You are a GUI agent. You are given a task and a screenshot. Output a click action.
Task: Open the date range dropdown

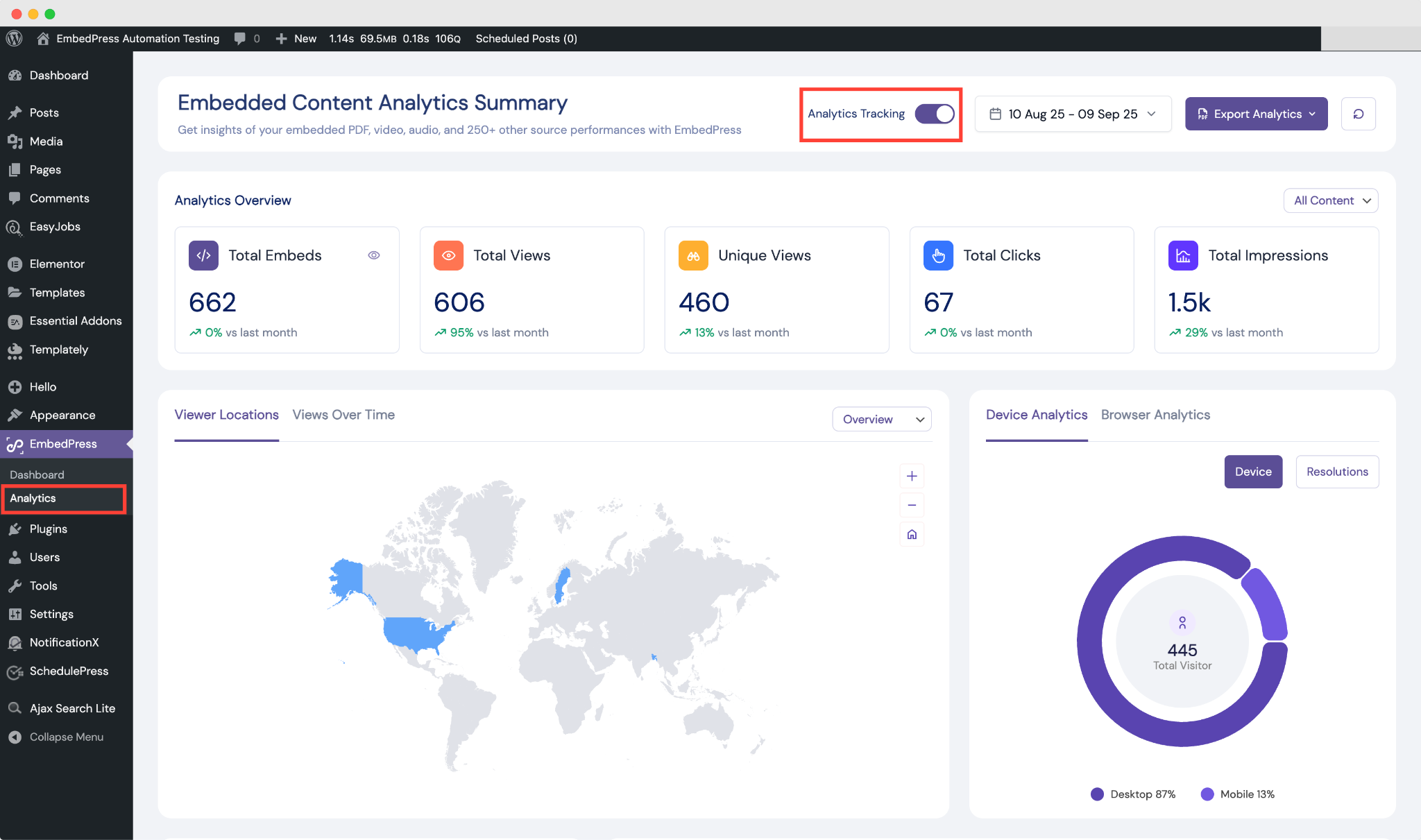1073,114
